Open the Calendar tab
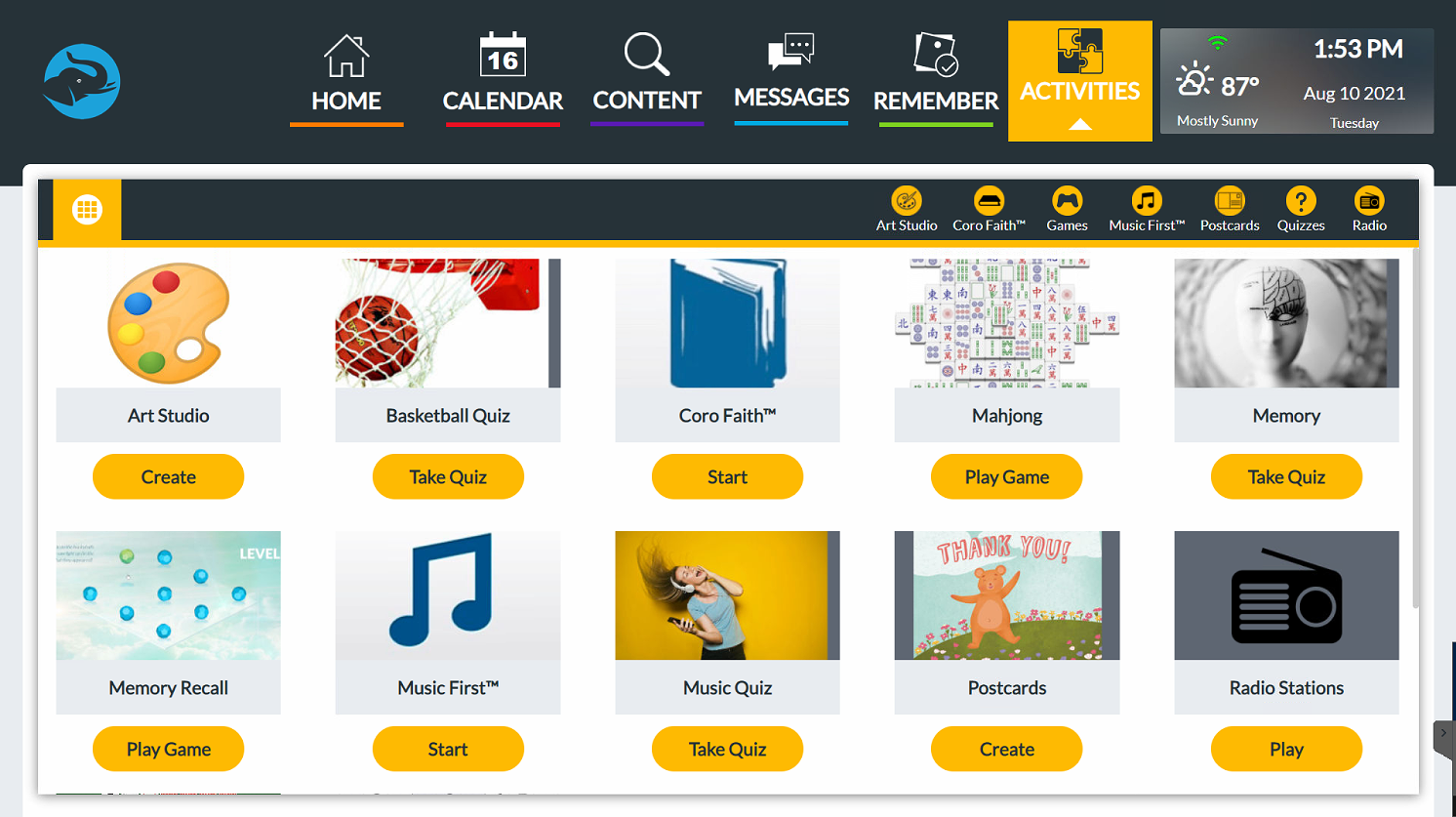 click(x=503, y=78)
